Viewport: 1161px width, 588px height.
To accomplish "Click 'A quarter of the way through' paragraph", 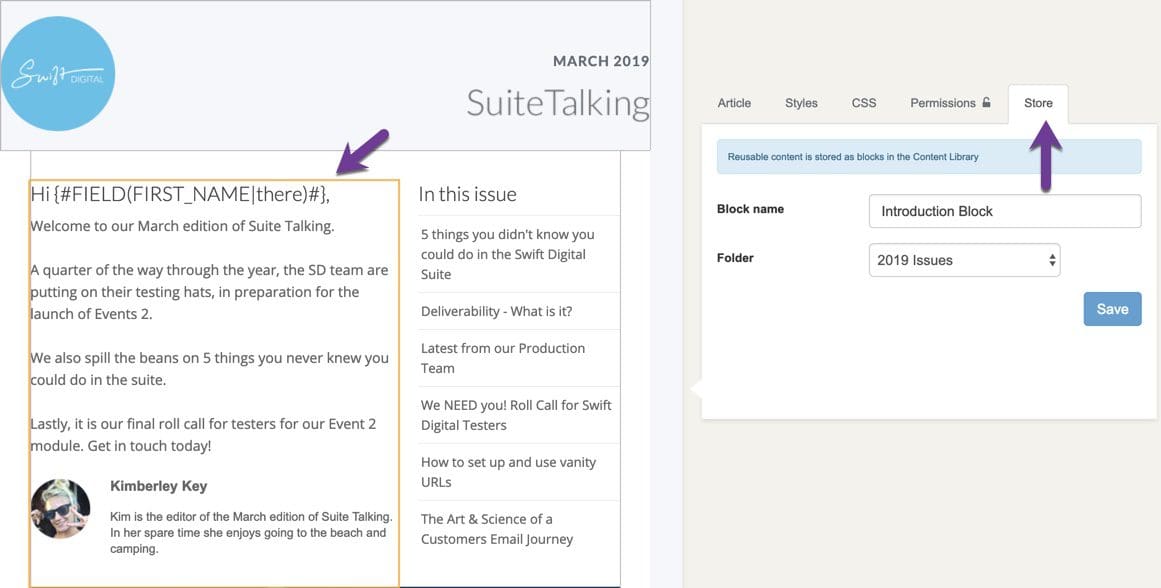I will tap(210, 292).
